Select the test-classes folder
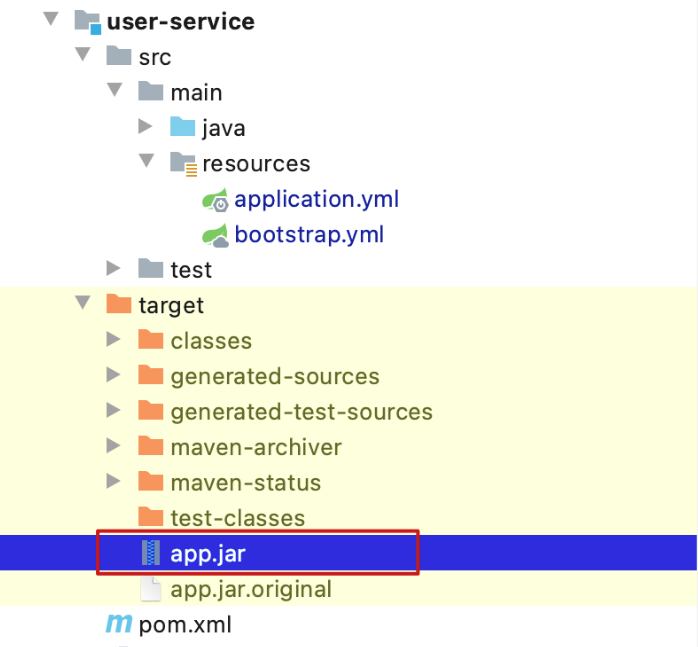The height and width of the screenshot is (647, 698). click(238, 518)
